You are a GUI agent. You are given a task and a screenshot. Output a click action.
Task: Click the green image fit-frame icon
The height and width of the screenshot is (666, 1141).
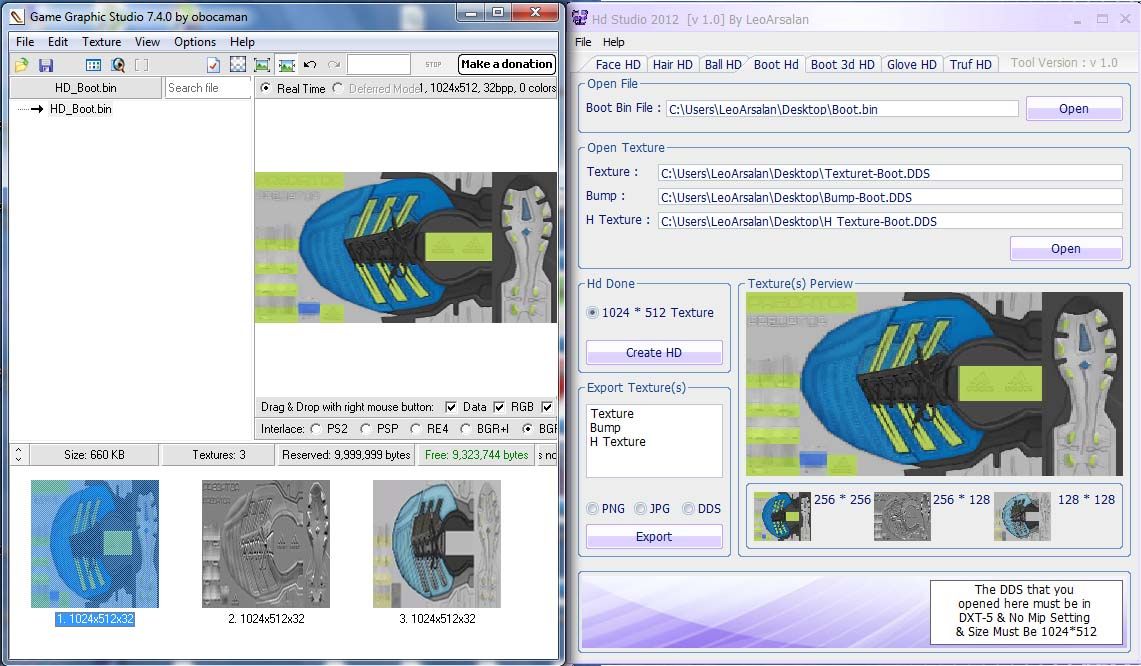pyautogui.click(x=262, y=65)
